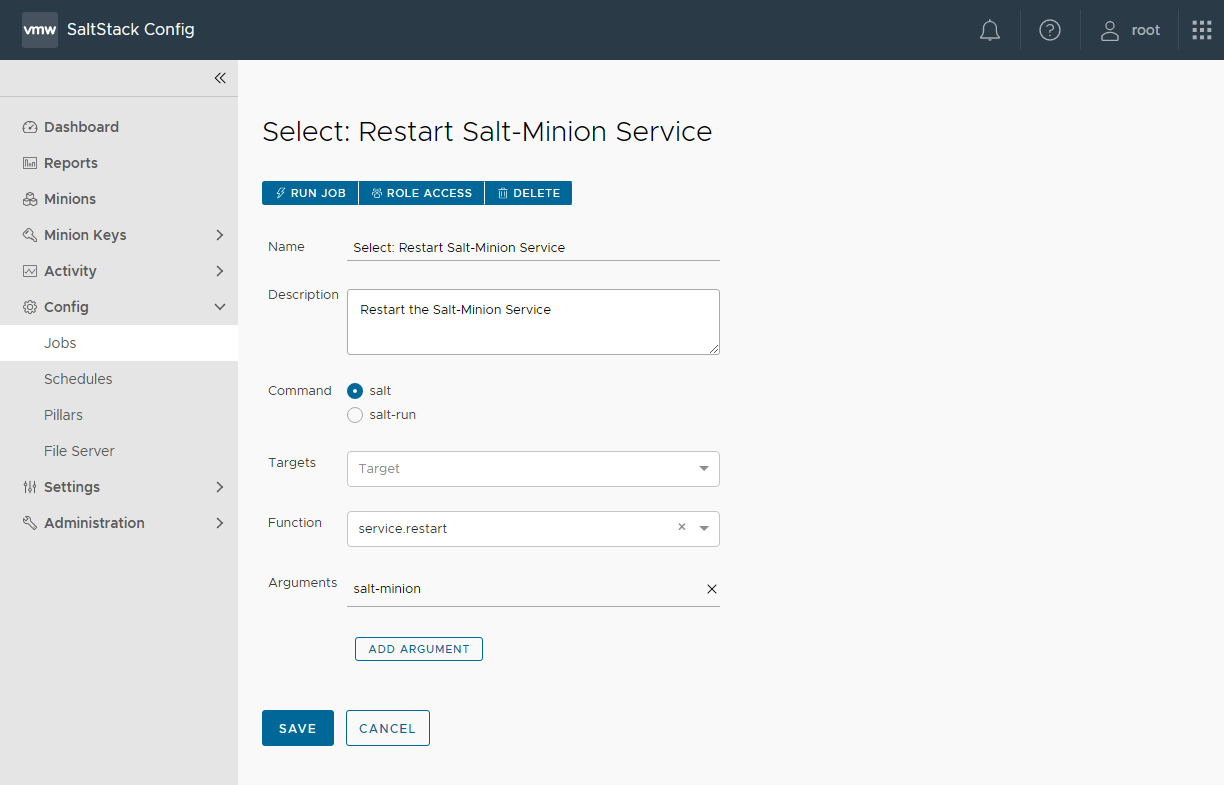
Task: Select the salt-run command radio button
Action: click(355, 415)
